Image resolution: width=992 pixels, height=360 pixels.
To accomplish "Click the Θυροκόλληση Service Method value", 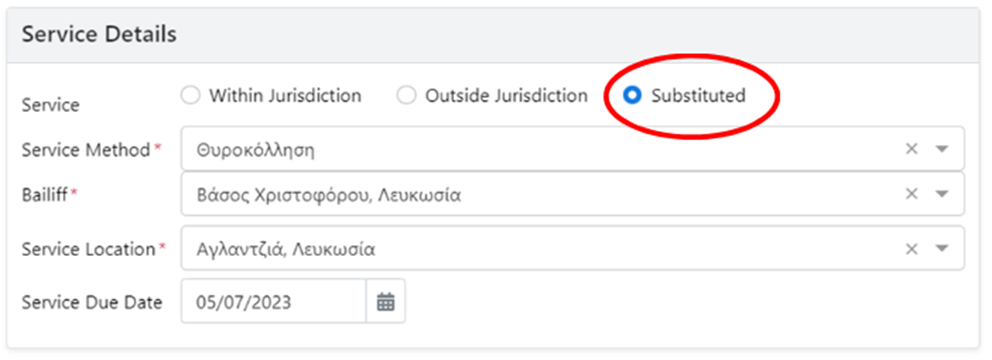I will 256,150.
